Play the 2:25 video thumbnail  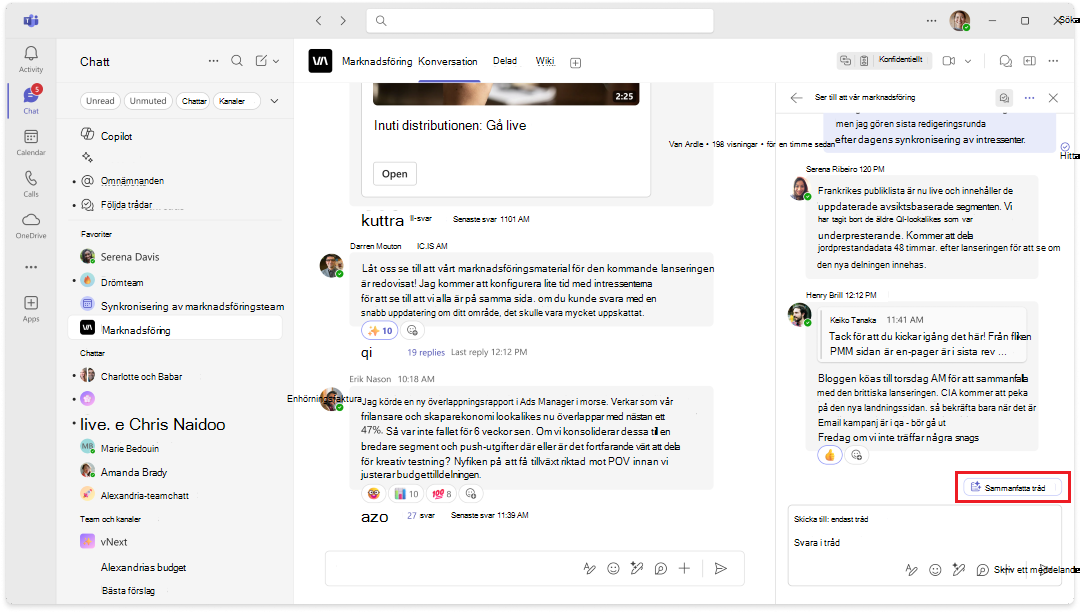(506, 94)
